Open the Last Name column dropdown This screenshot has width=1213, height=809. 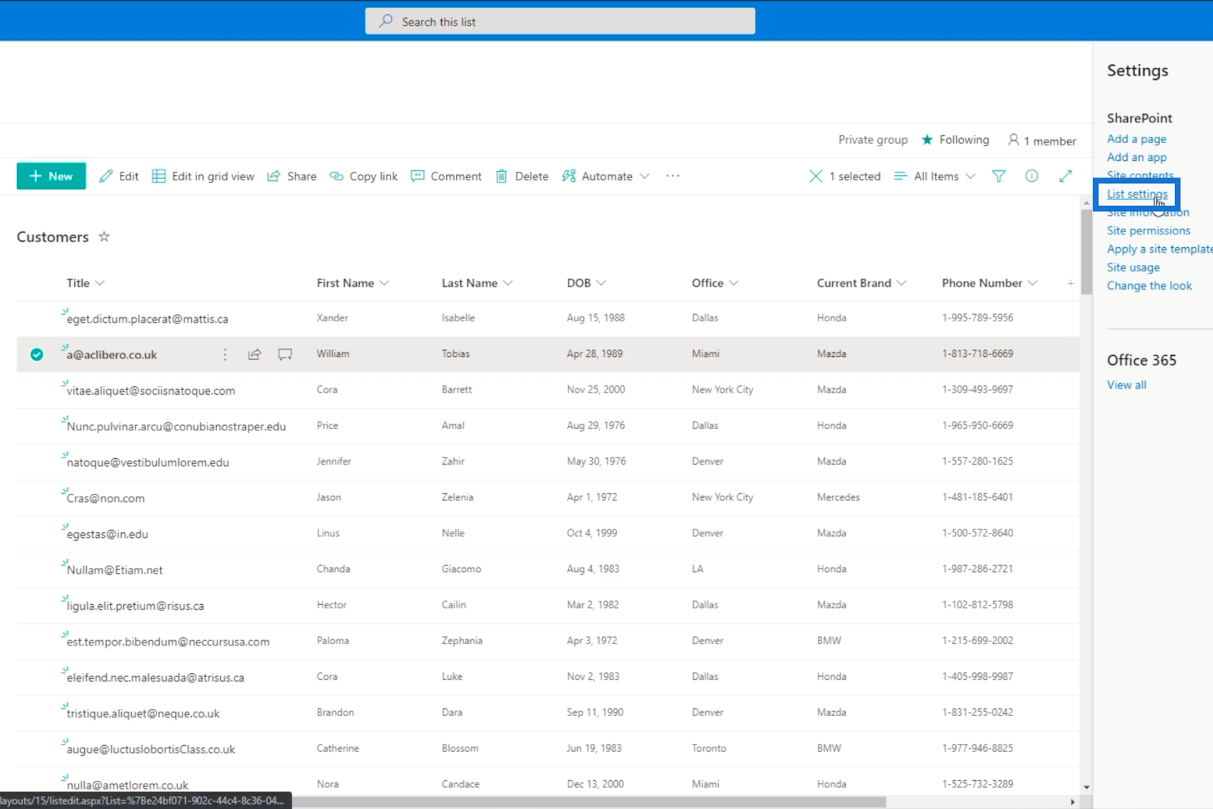tap(508, 283)
